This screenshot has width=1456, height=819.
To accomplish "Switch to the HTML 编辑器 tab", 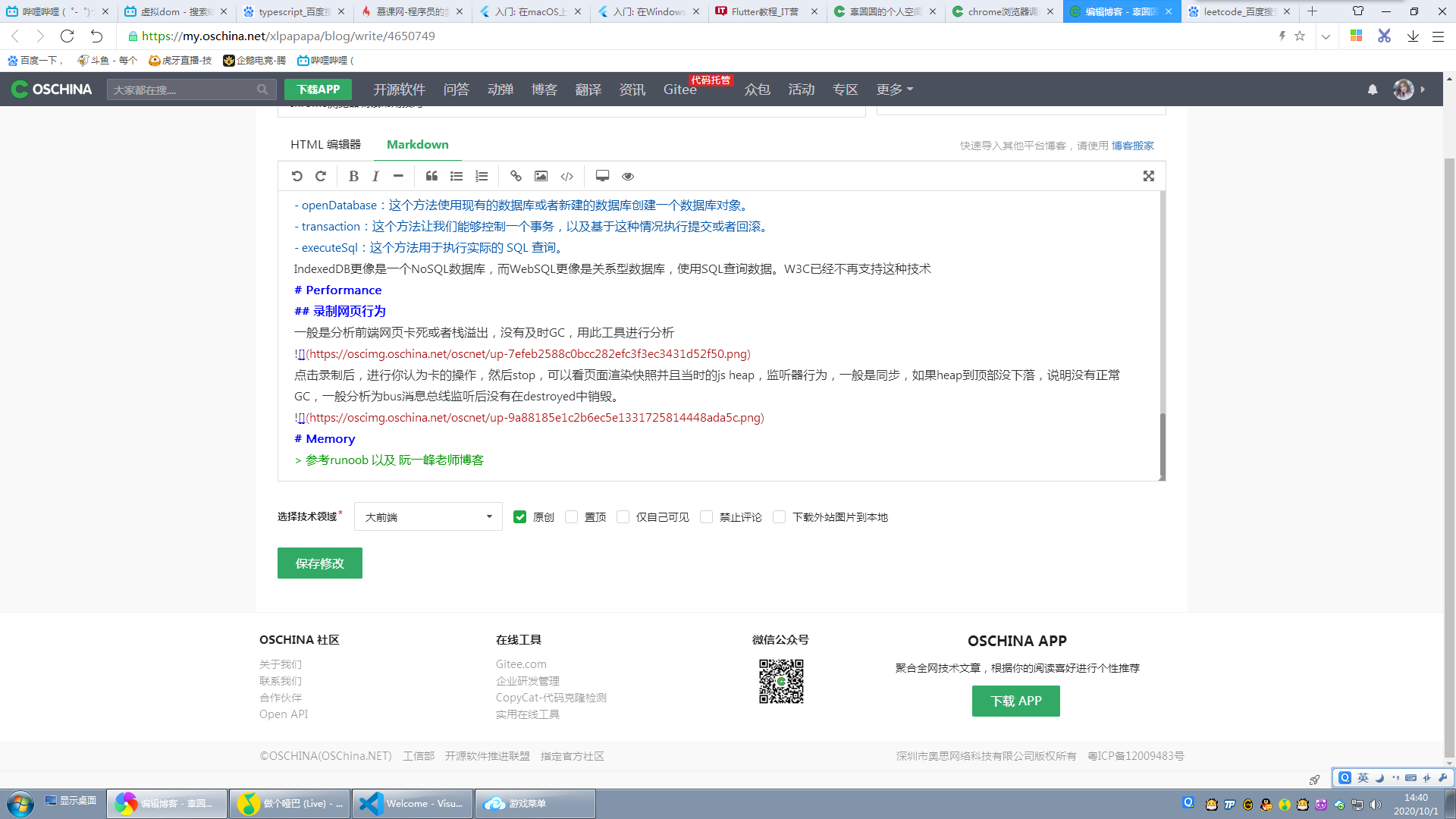I will [x=325, y=145].
